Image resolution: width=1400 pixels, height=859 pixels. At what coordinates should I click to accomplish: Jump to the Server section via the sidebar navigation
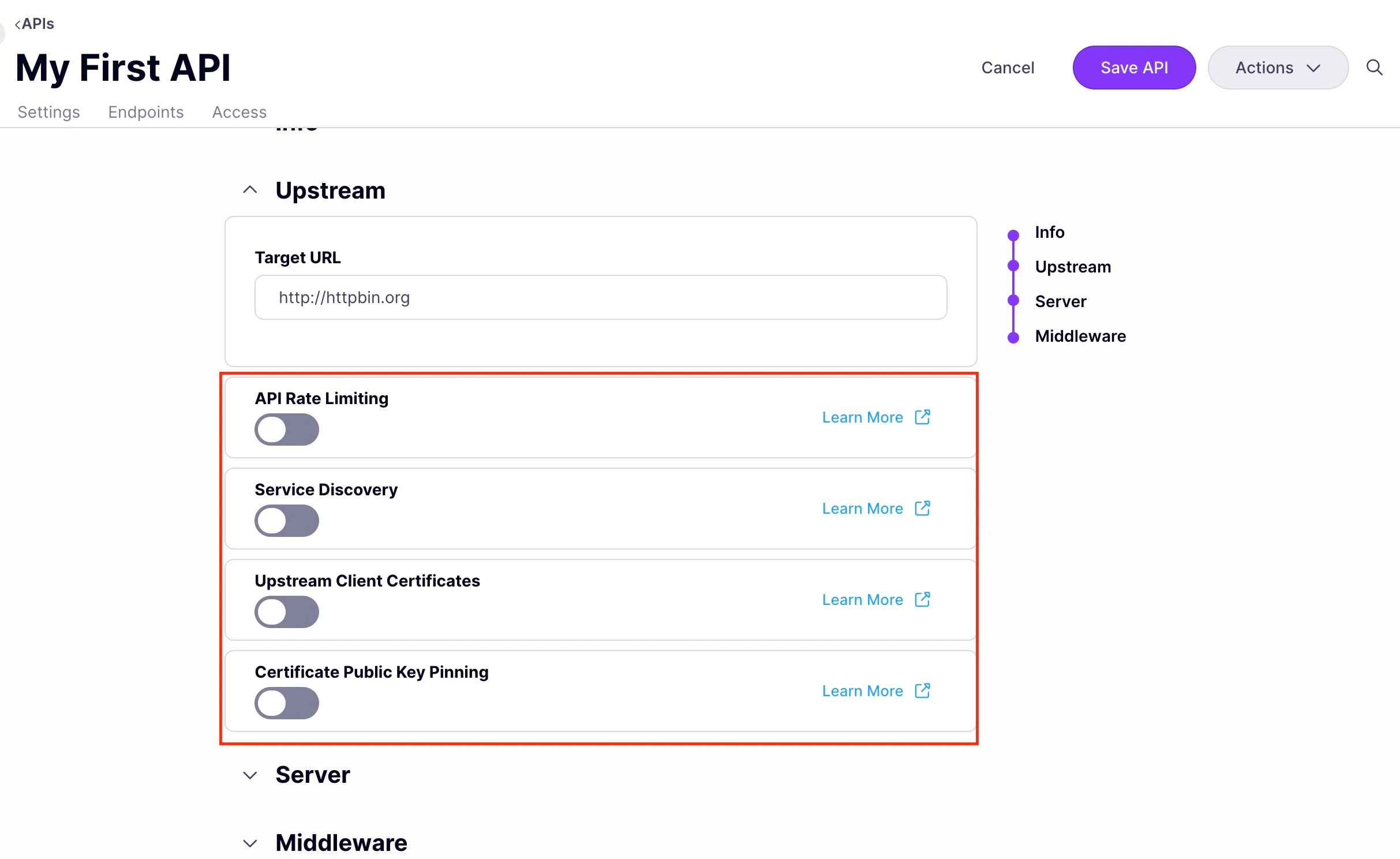coord(1060,301)
